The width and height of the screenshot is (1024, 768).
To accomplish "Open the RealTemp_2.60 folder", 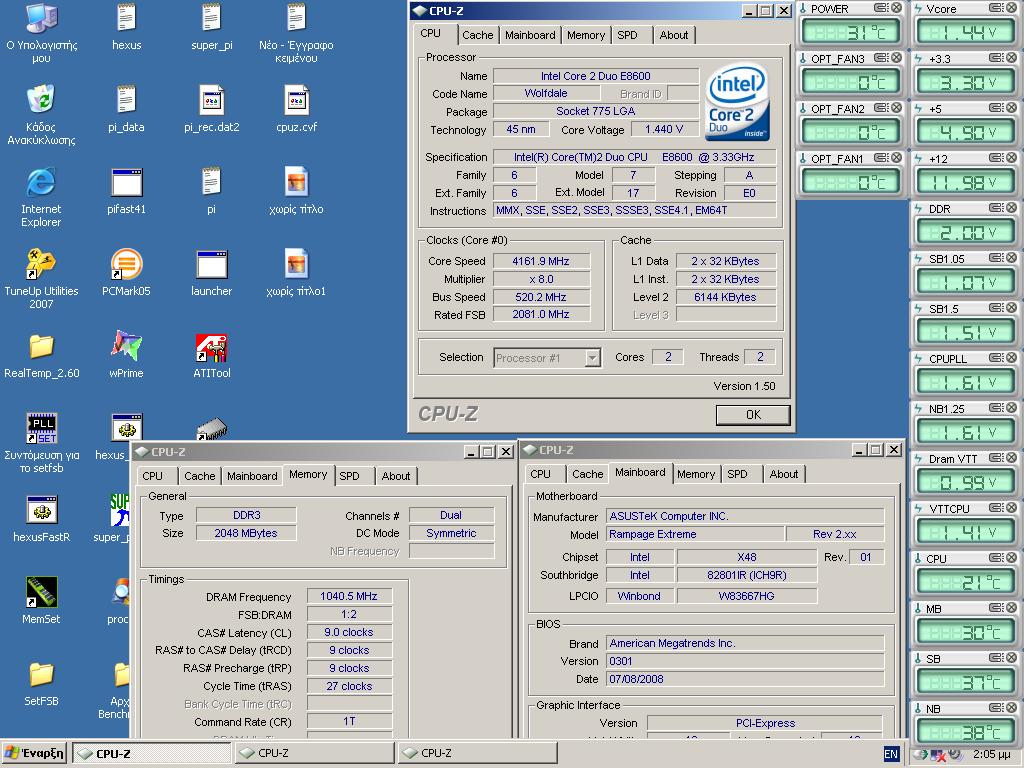I will [40, 346].
